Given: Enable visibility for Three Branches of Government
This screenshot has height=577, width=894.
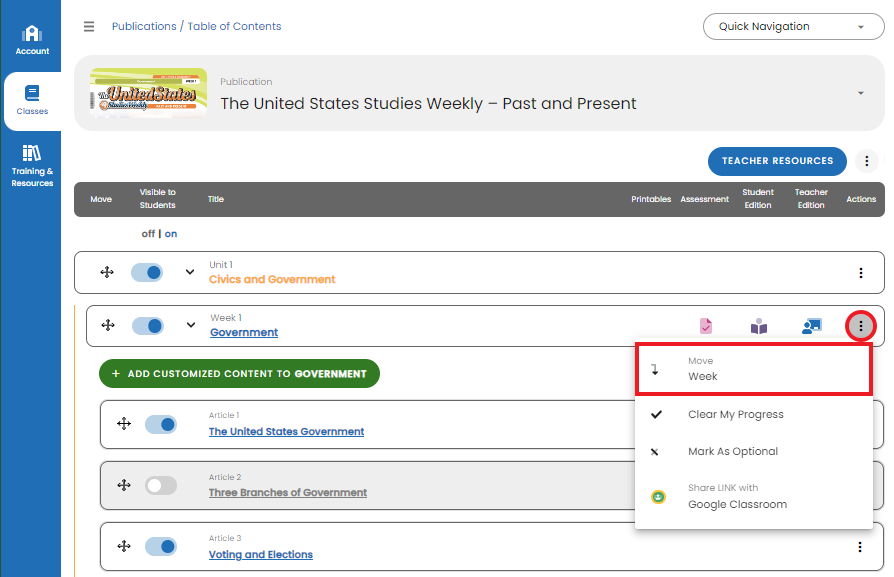Looking at the screenshot, I should click(161, 486).
